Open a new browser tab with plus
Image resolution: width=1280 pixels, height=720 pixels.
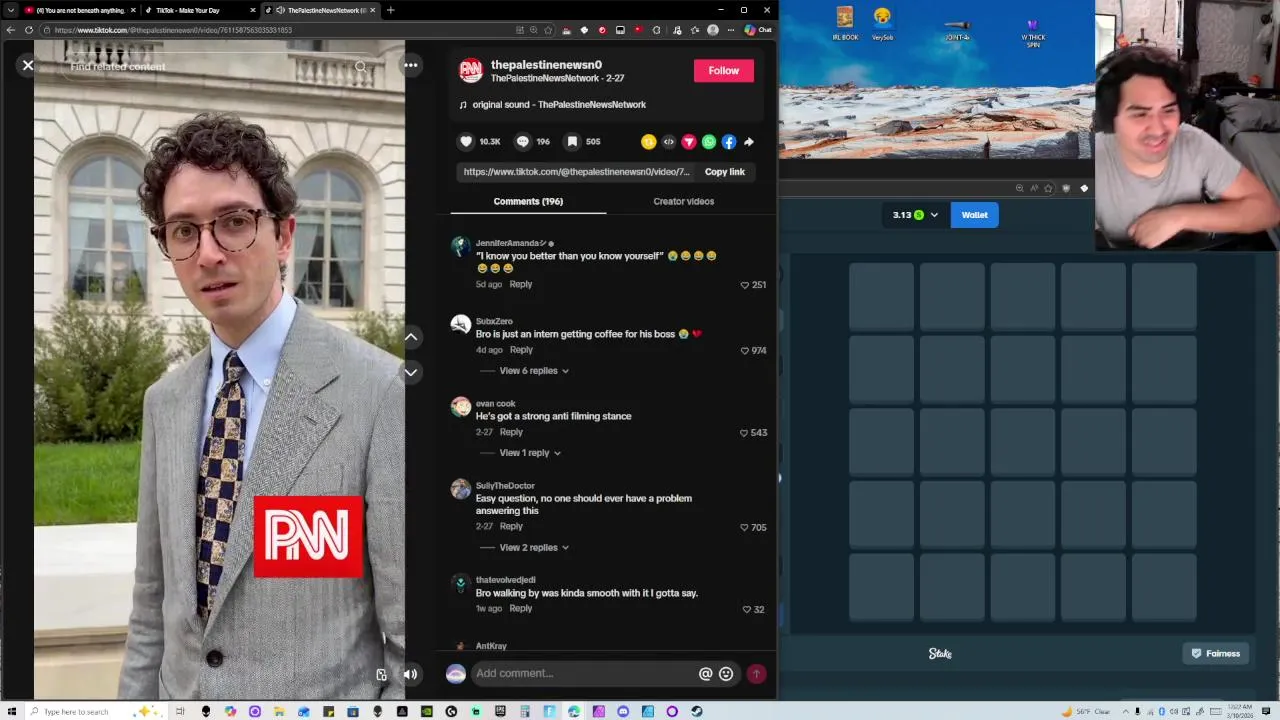click(x=390, y=10)
